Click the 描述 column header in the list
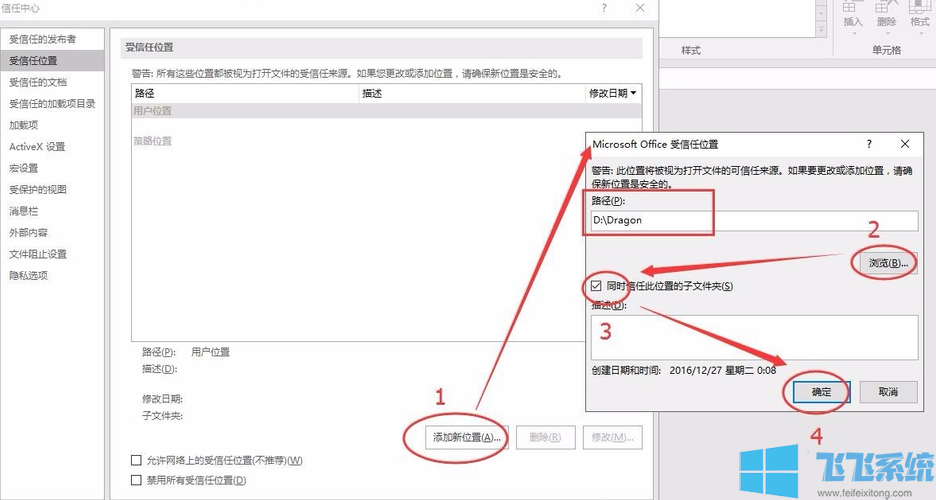The image size is (936, 500). [472, 93]
